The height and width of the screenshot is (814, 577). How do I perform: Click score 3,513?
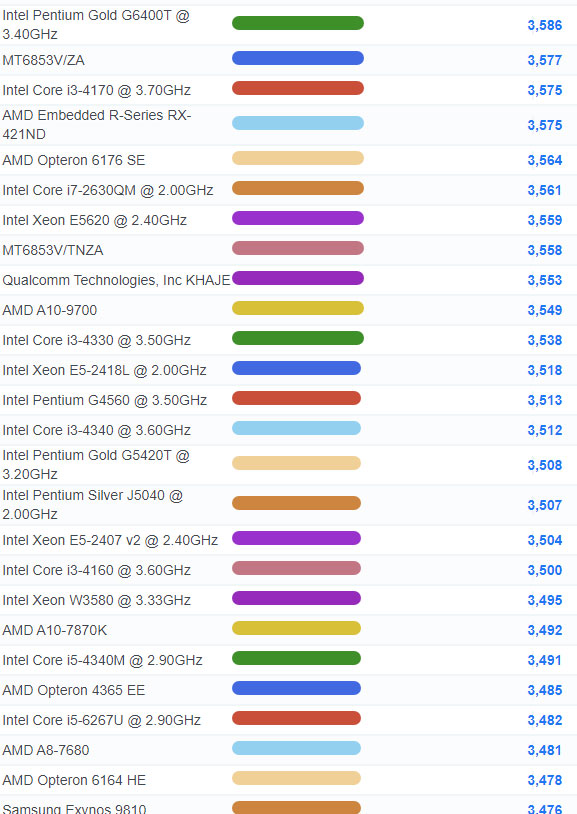(545, 401)
